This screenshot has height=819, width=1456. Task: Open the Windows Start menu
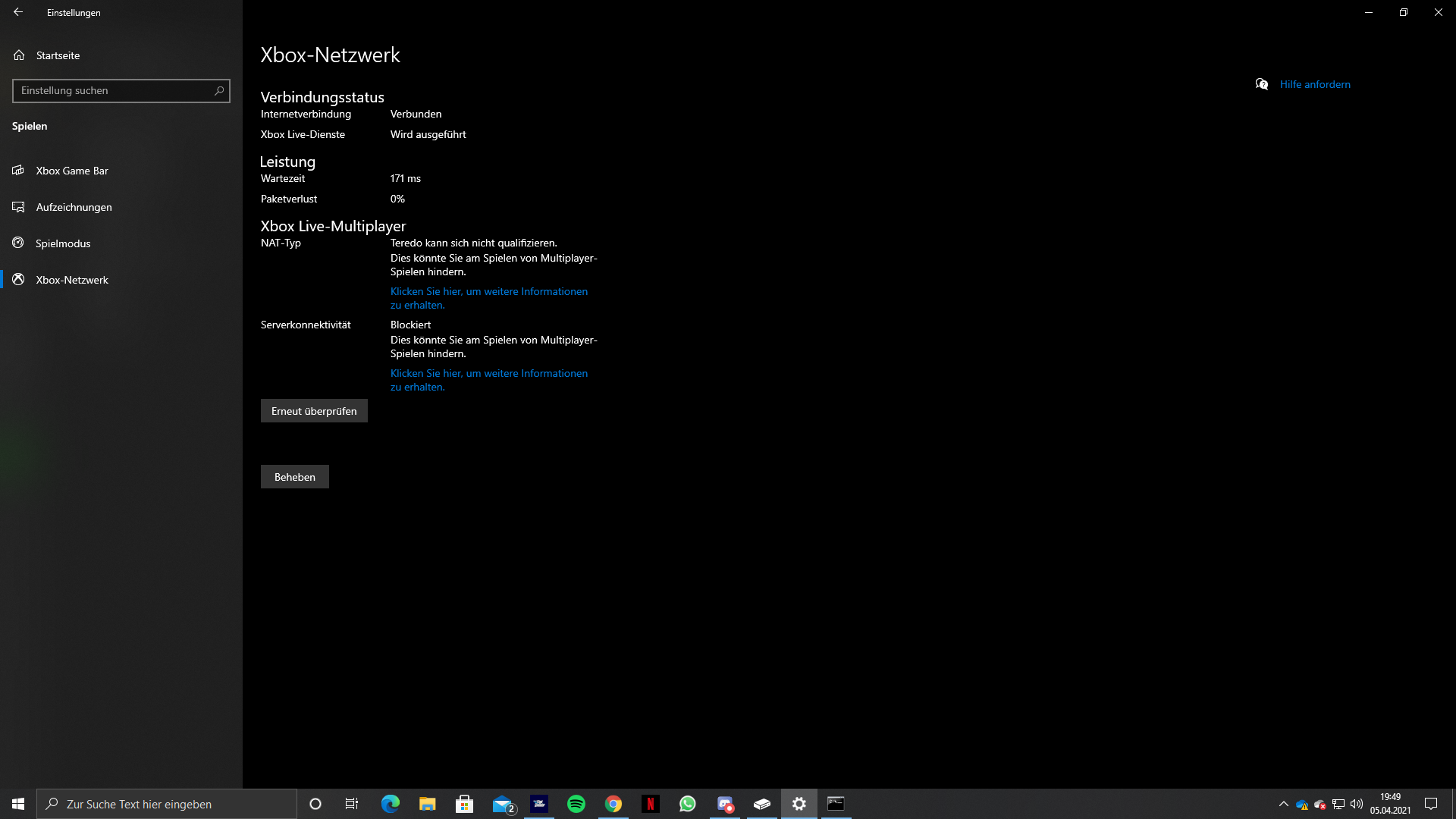click(x=18, y=804)
